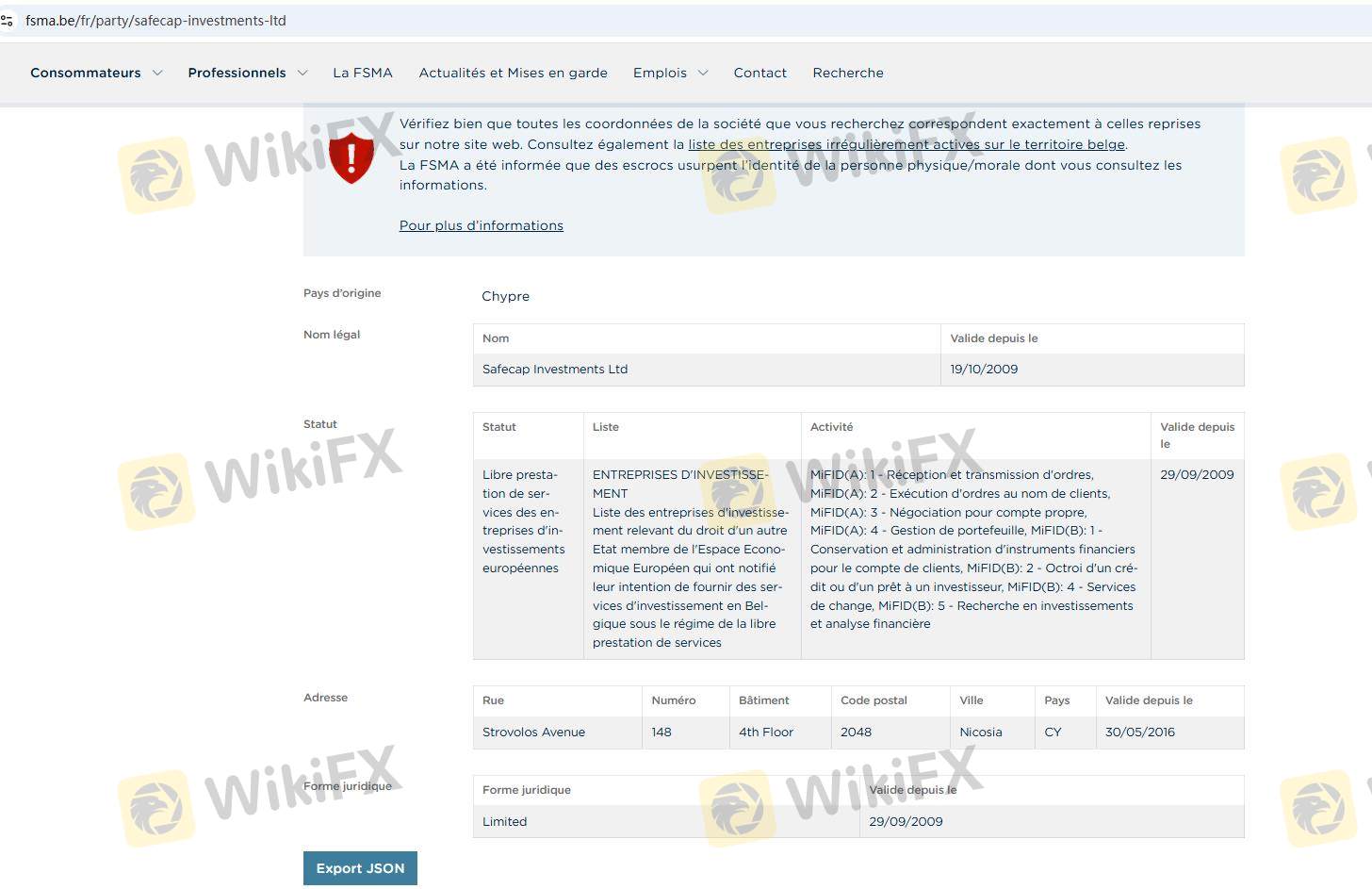Follow the Pour plus d'informations link
This screenshot has height=889, width=1372.
coord(482,225)
